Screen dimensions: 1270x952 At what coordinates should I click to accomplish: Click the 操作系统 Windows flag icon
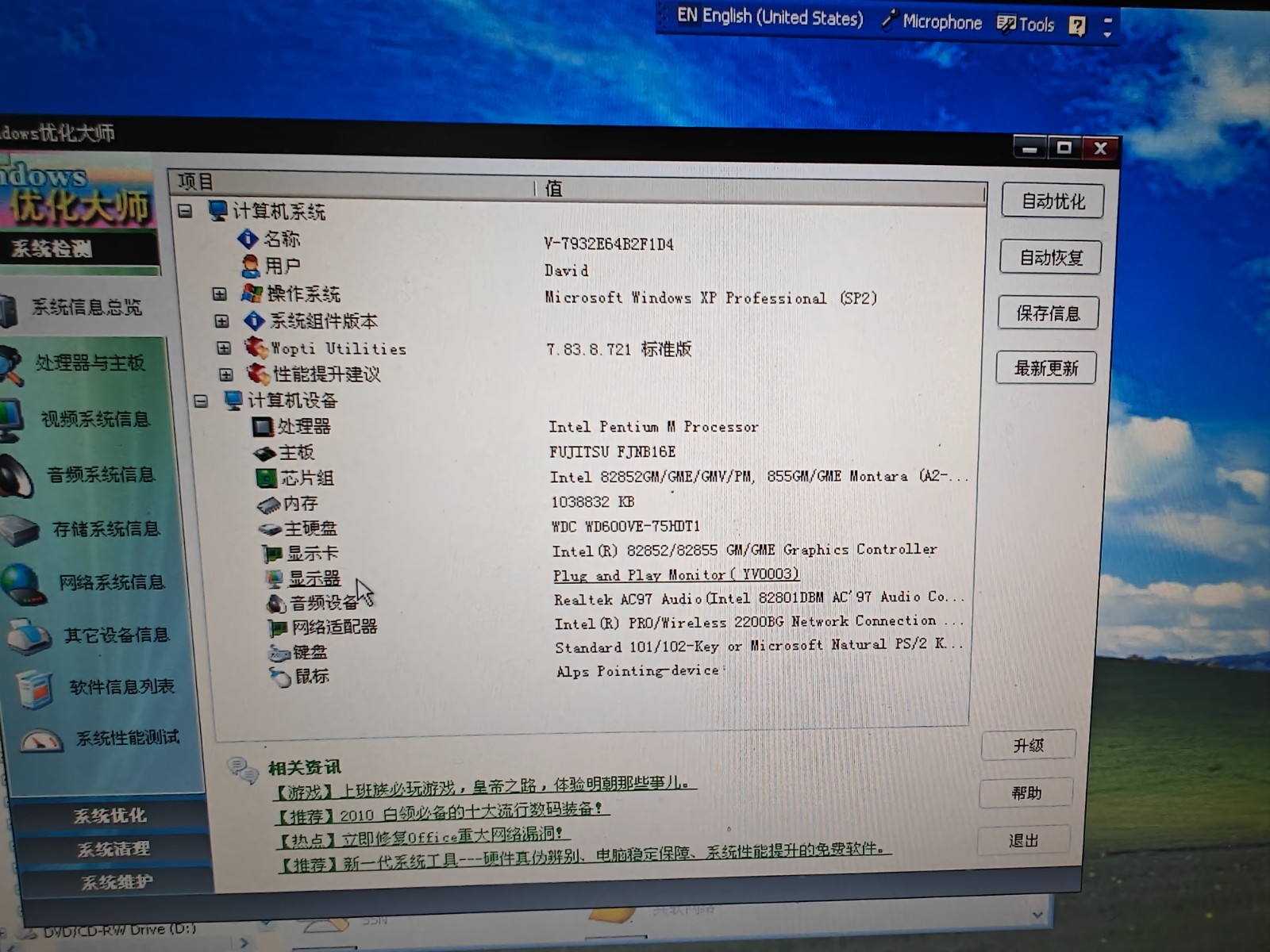click(252, 294)
